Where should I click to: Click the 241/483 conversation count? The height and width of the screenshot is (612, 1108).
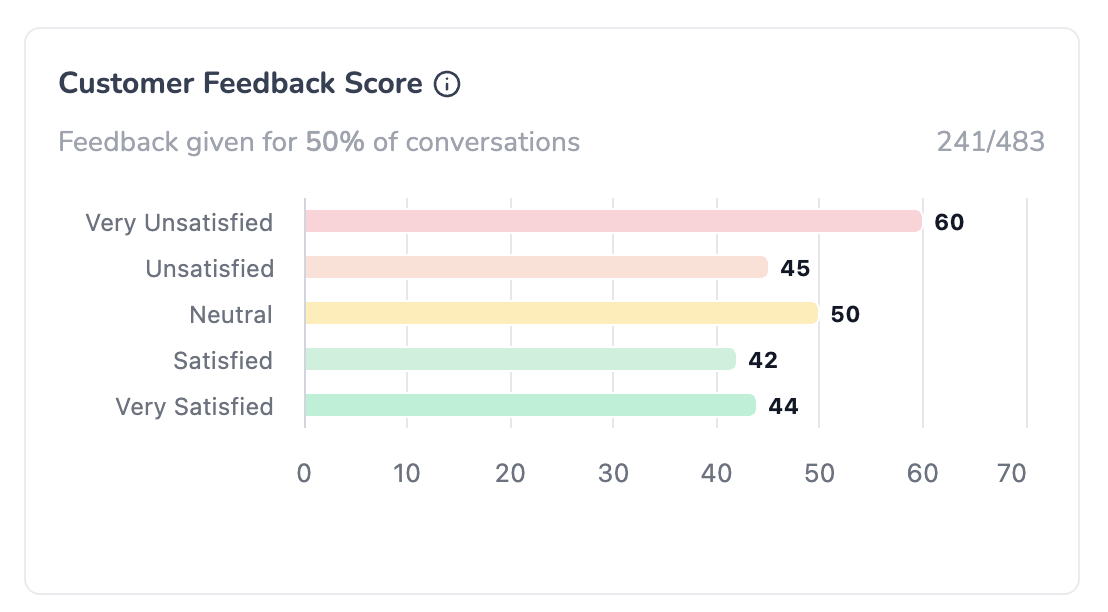click(x=990, y=142)
